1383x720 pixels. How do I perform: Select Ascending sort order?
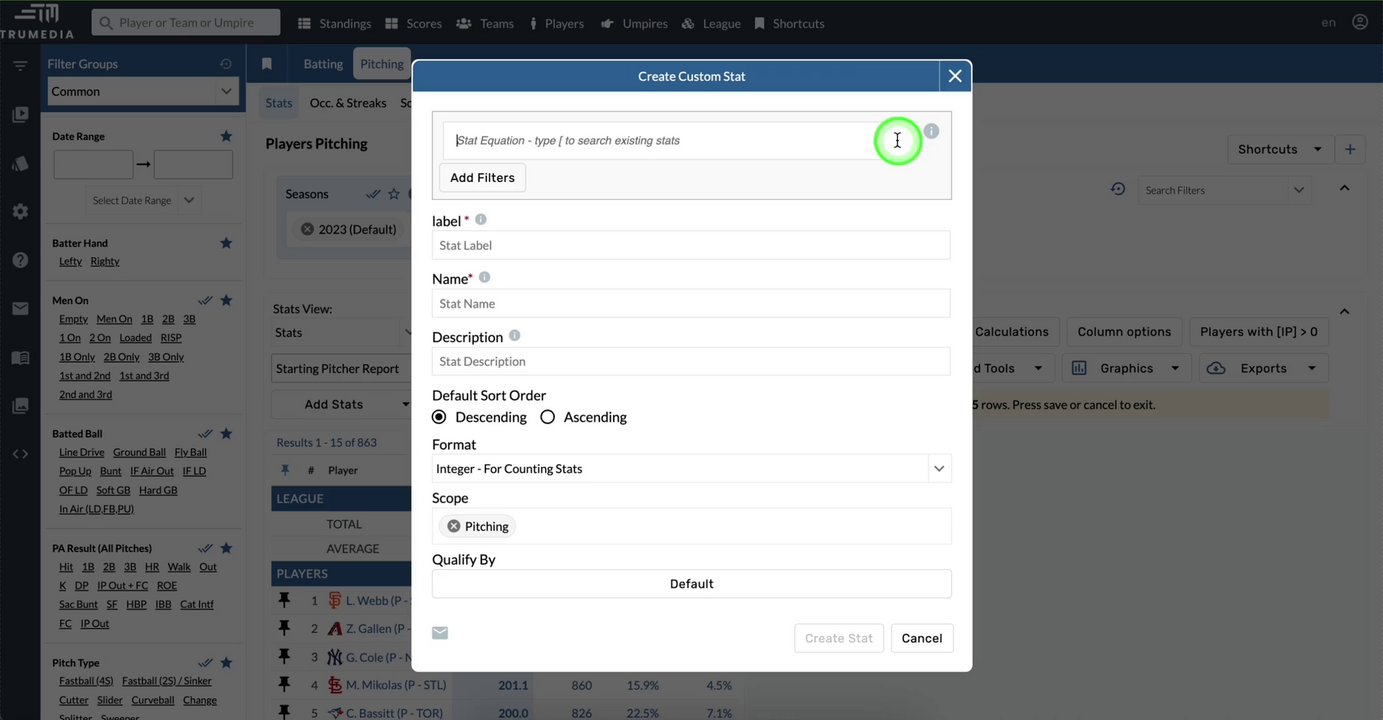coord(547,417)
